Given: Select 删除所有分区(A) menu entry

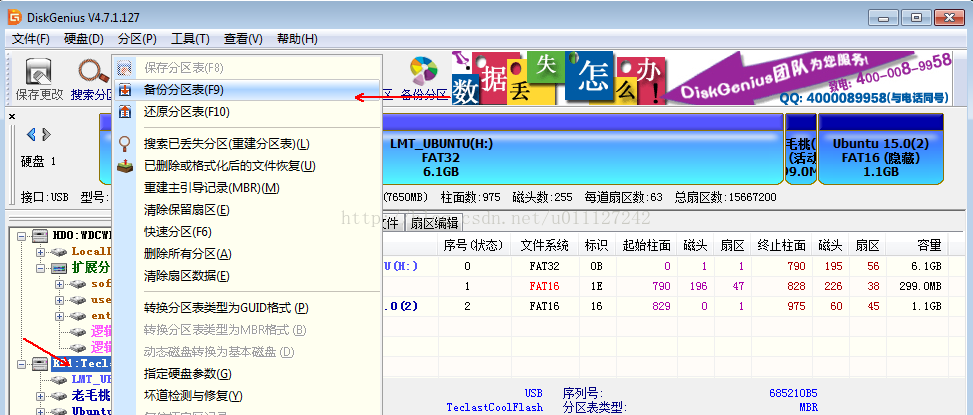Looking at the screenshot, I should click(x=247, y=254).
